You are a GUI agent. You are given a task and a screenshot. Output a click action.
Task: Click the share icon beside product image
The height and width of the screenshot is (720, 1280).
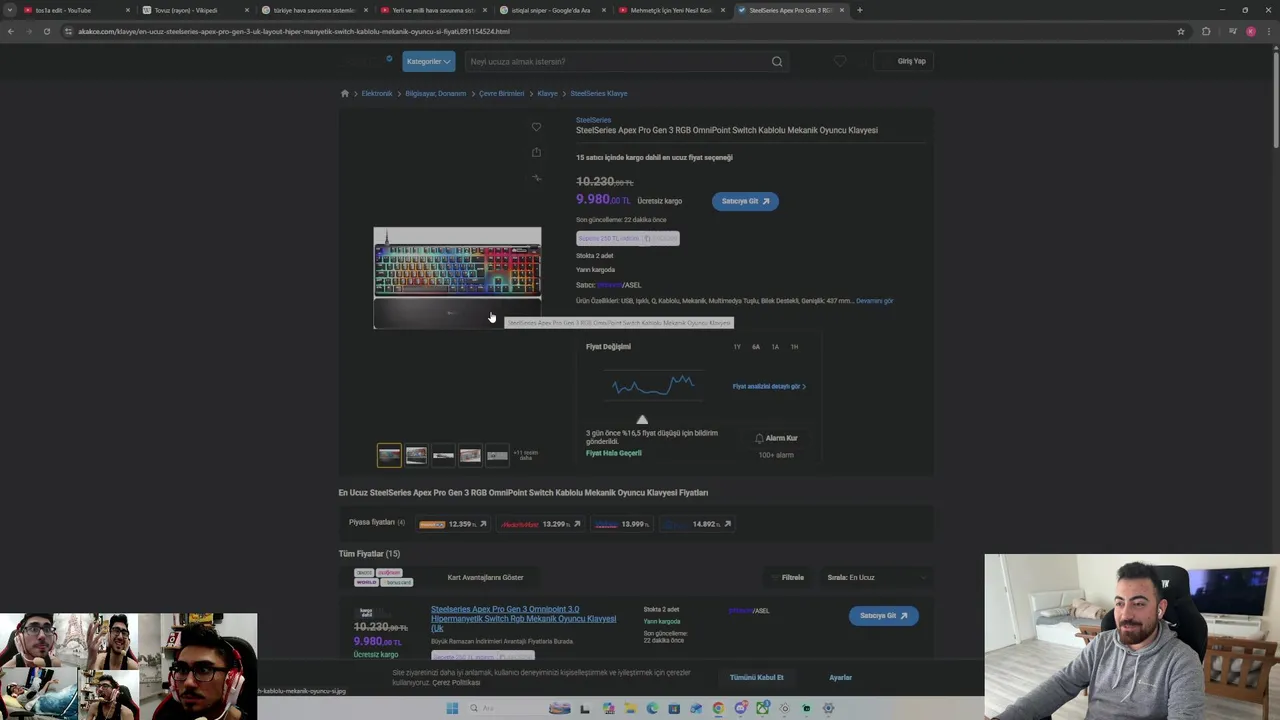[536, 152]
